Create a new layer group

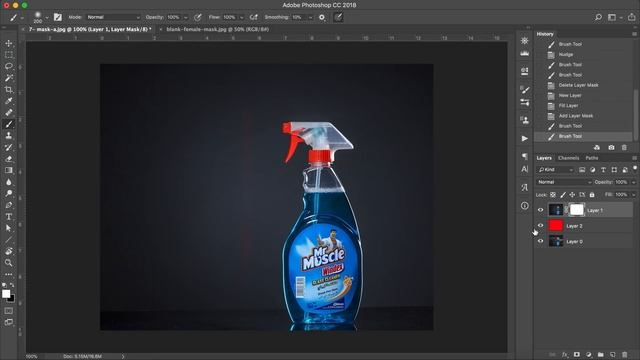point(601,355)
